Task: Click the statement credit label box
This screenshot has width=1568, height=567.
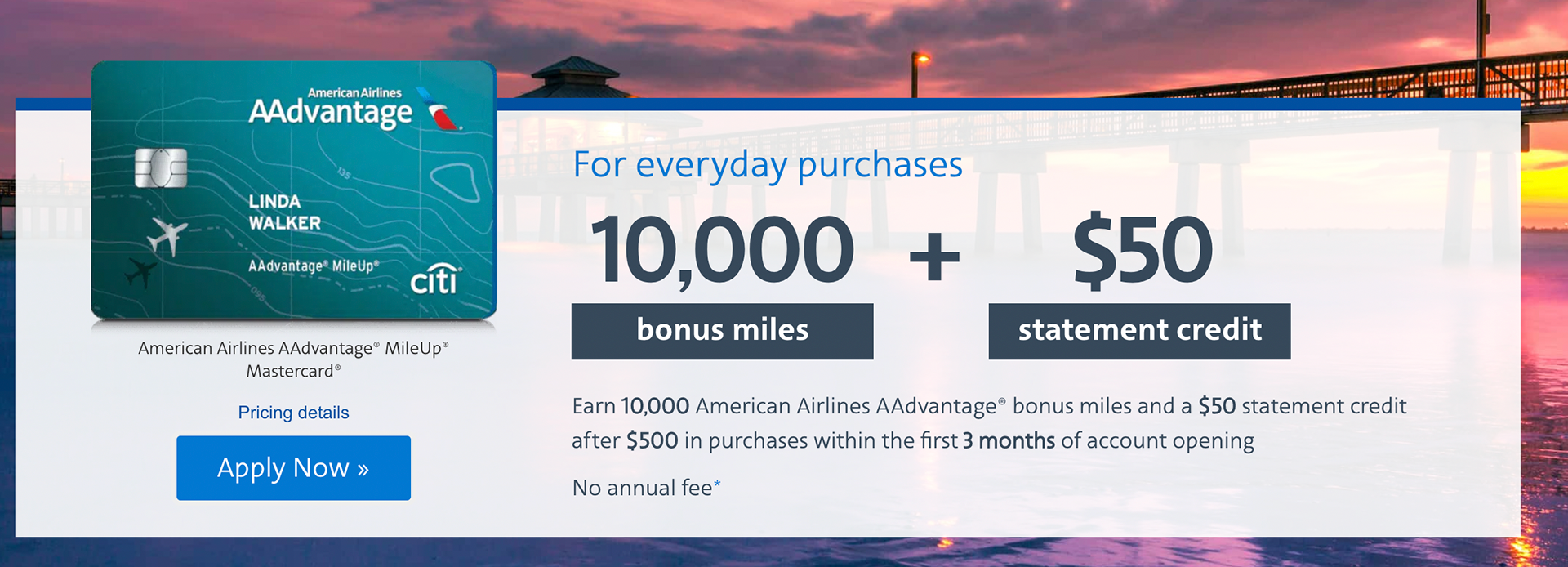Action: click(1139, 331)
